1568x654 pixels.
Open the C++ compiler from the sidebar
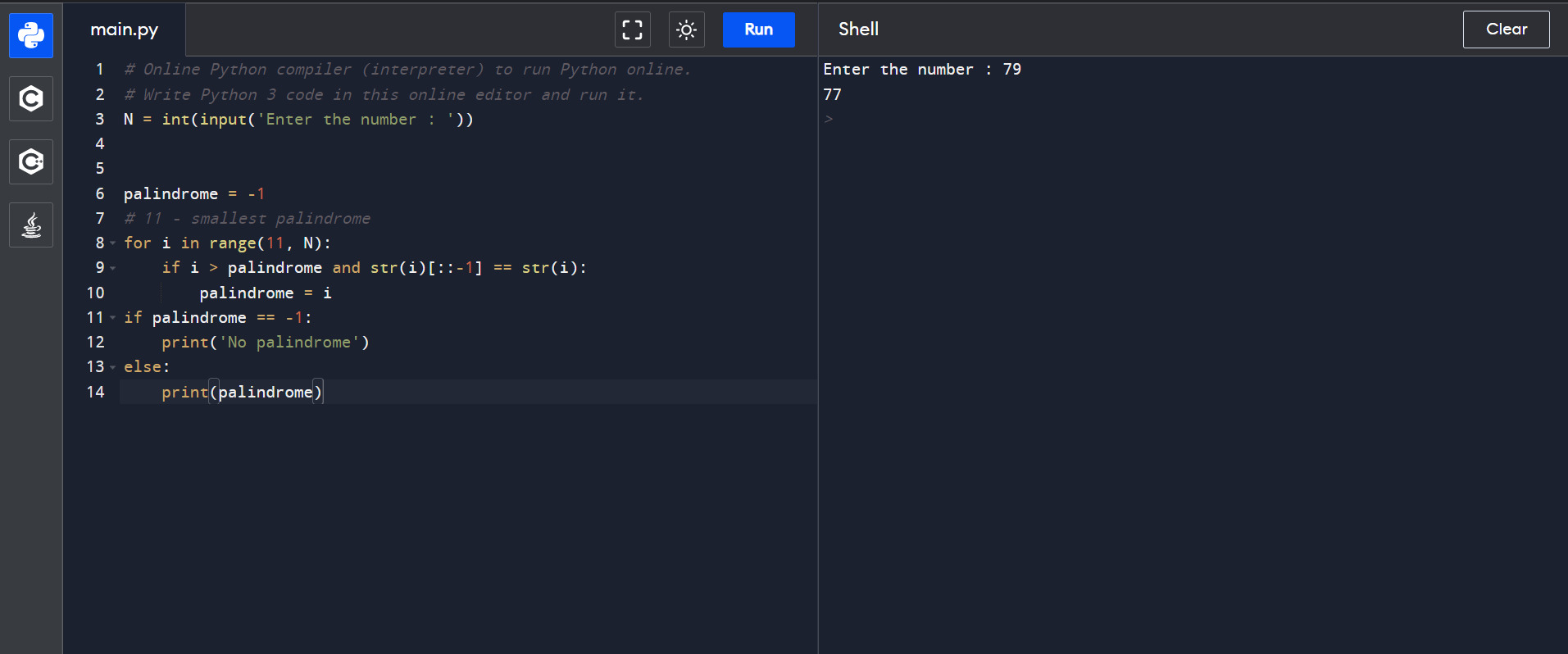coord(31,161)
